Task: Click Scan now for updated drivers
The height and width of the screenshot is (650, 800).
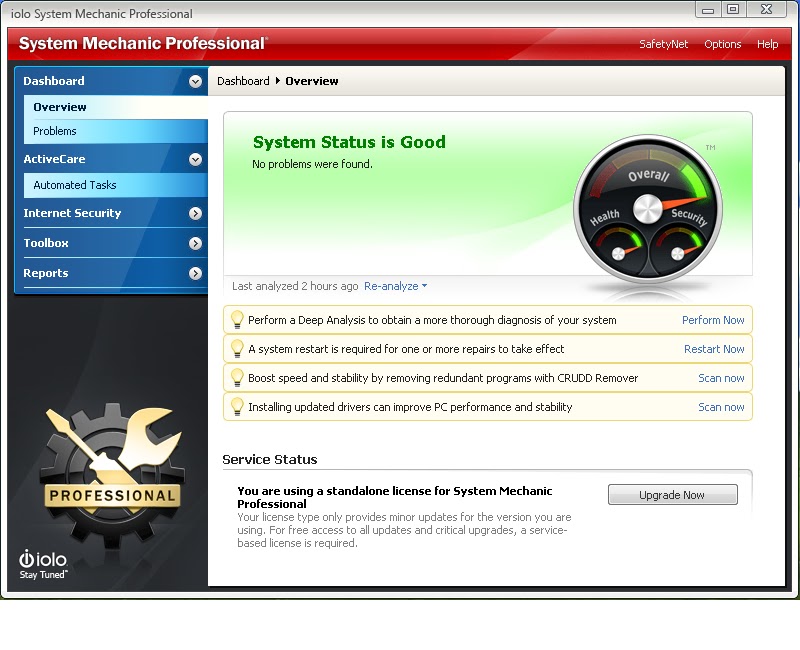Action: pyautogui.click(x=721, y=407)
